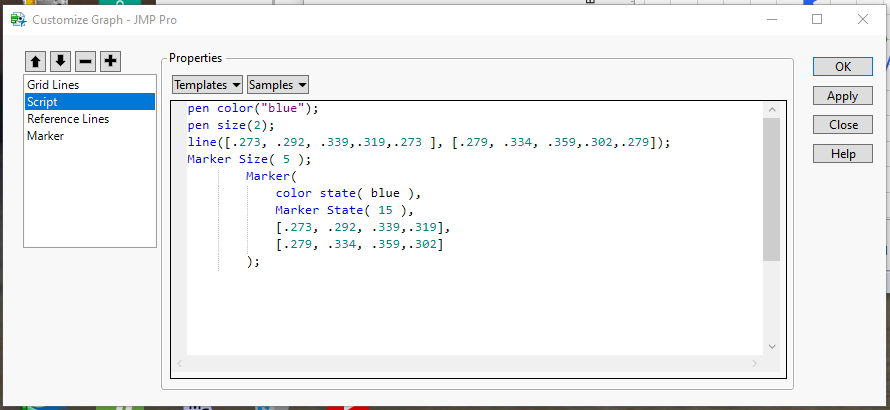The image size is (890, 410).
Task: Select Script in the list
Action: click(90, 102)
